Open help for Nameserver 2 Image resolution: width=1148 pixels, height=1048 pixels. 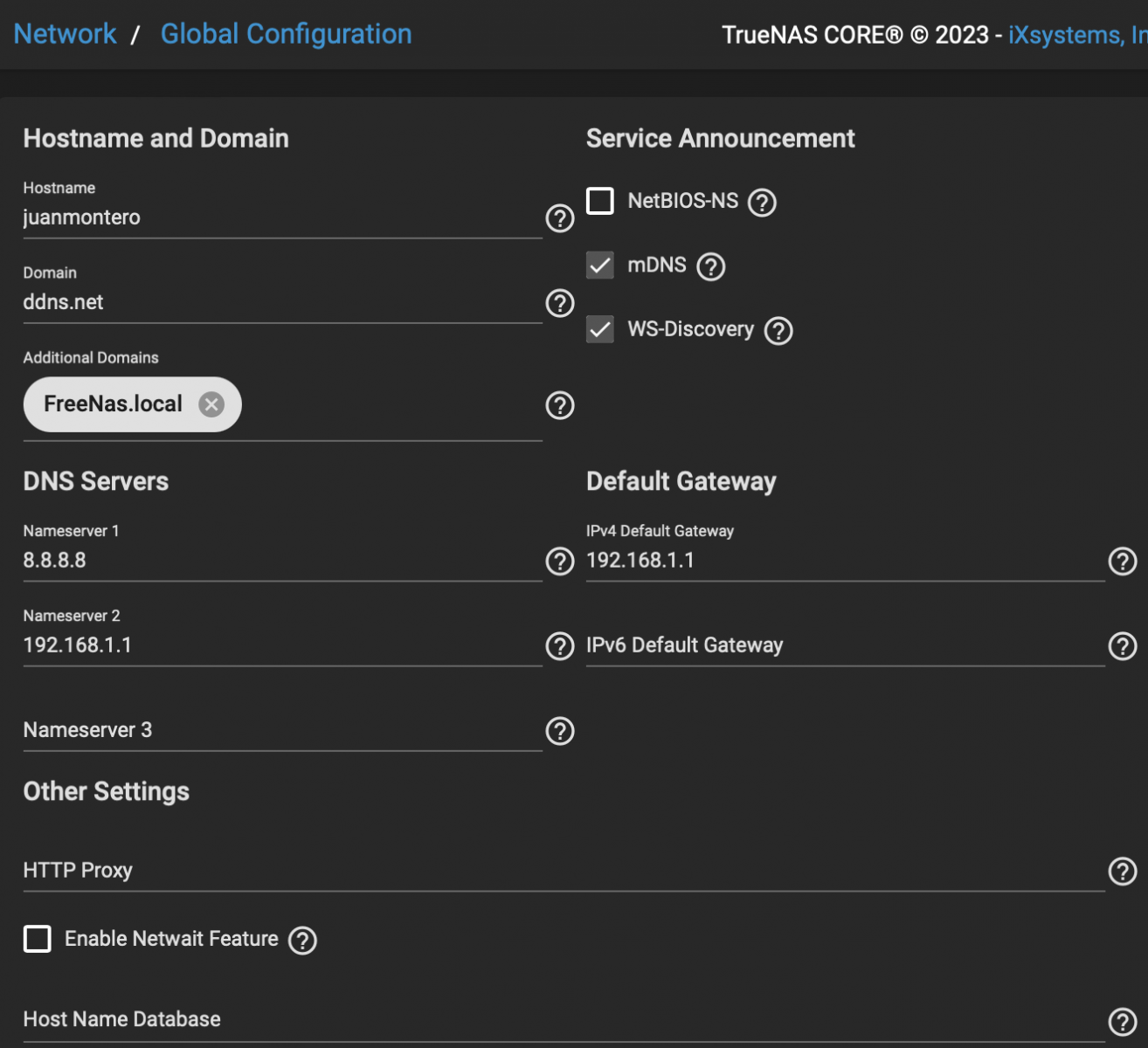[x=560, y=646]
